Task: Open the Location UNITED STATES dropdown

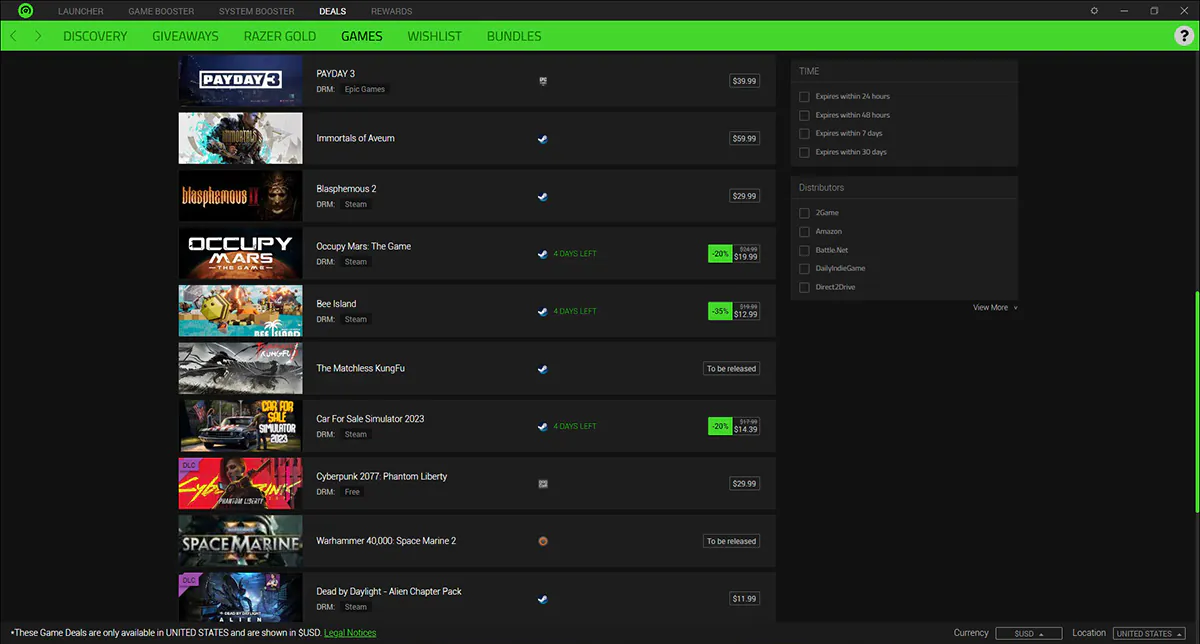Action: 1148,633
